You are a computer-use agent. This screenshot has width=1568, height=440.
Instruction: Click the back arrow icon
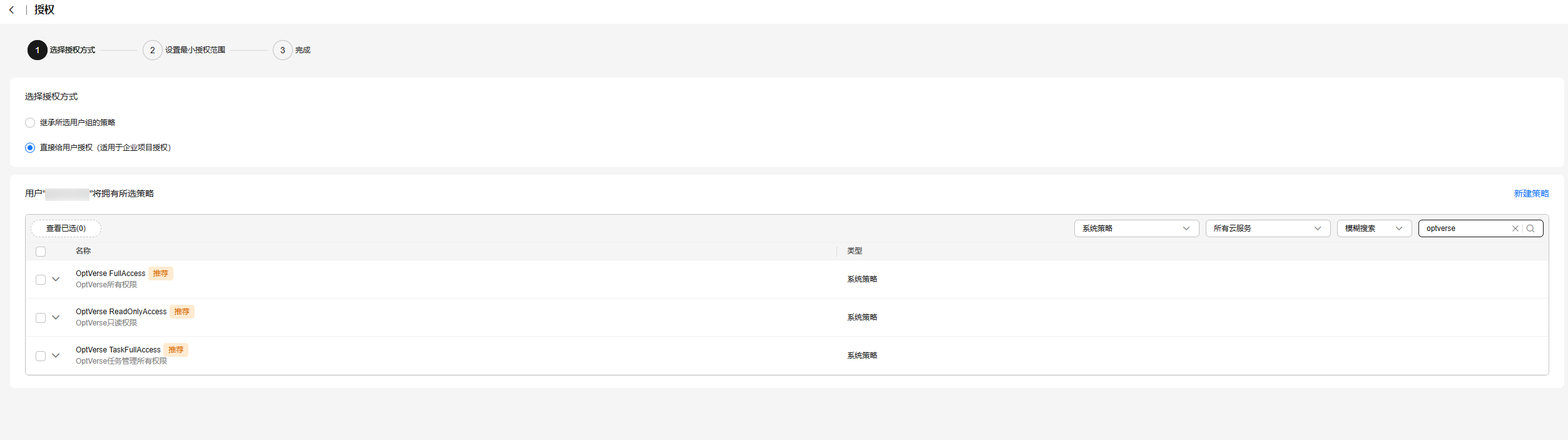11,10
